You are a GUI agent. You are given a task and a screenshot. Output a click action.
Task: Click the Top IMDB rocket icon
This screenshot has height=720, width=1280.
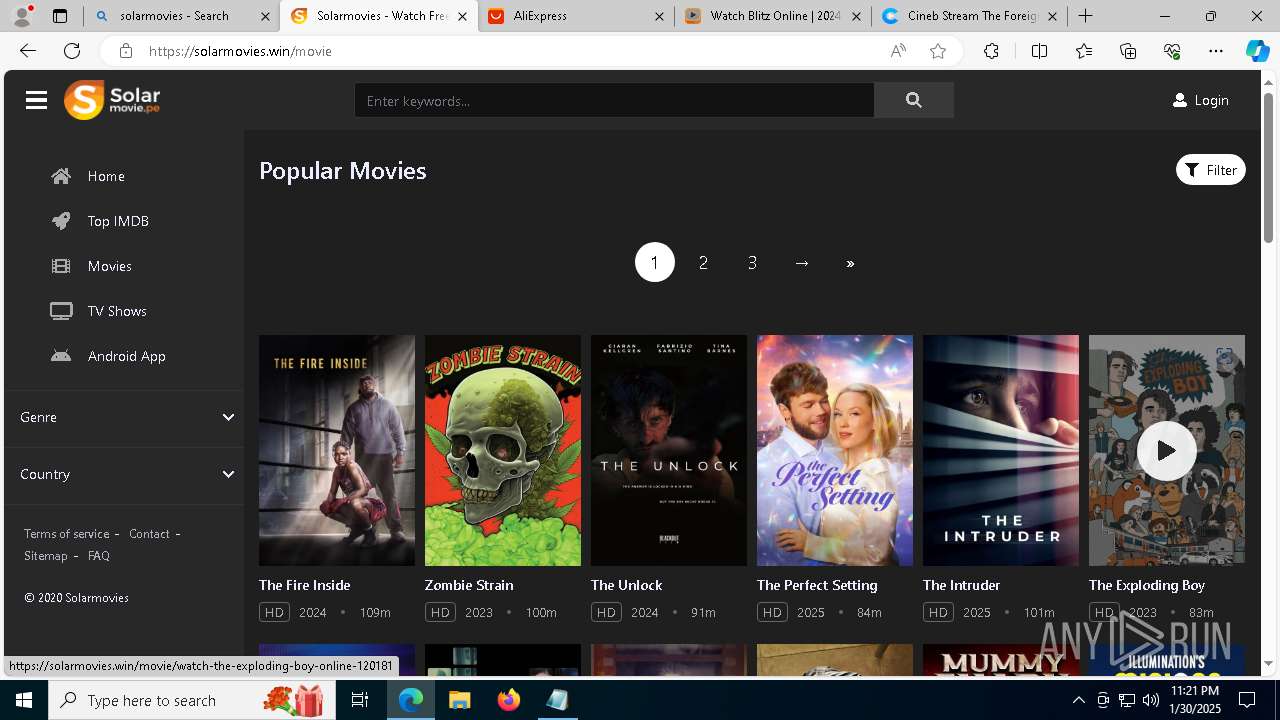(x=61, y=221)
